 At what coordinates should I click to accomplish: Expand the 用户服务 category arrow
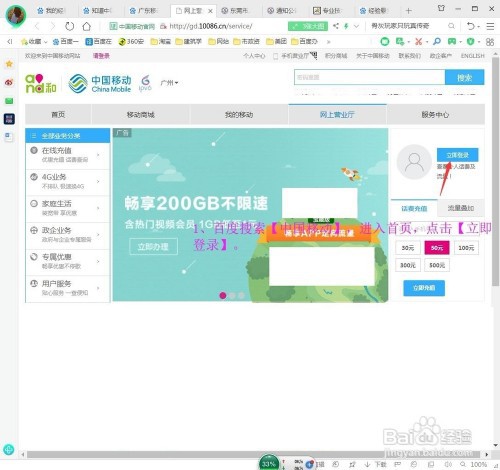click(98, 288)
